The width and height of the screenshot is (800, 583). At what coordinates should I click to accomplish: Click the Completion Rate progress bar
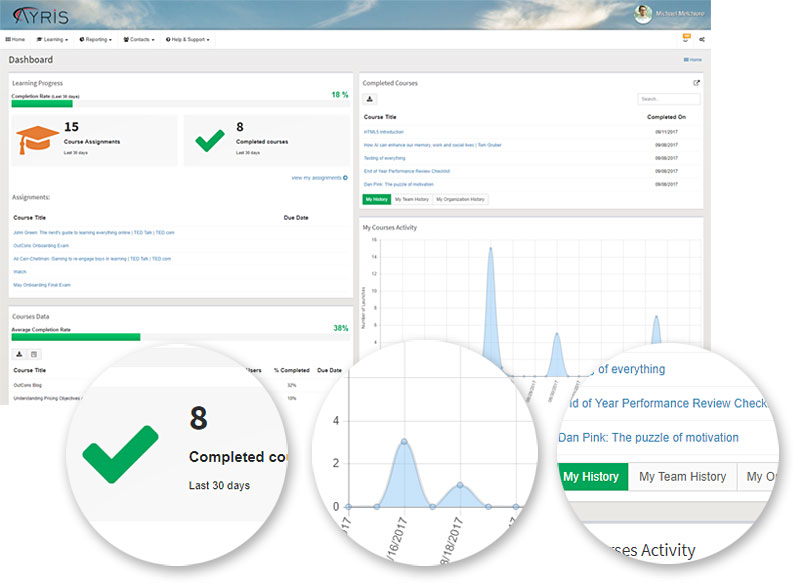[x=181, y=104]
